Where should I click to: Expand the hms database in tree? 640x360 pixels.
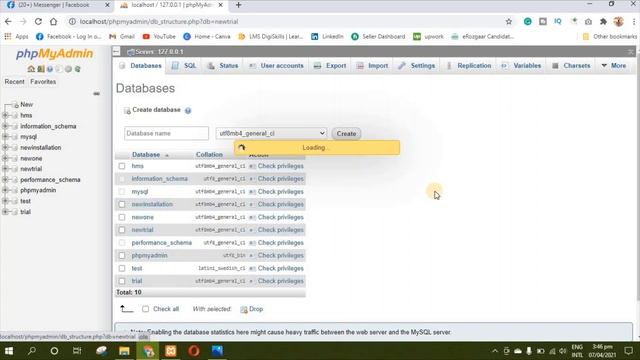(5, 116)
